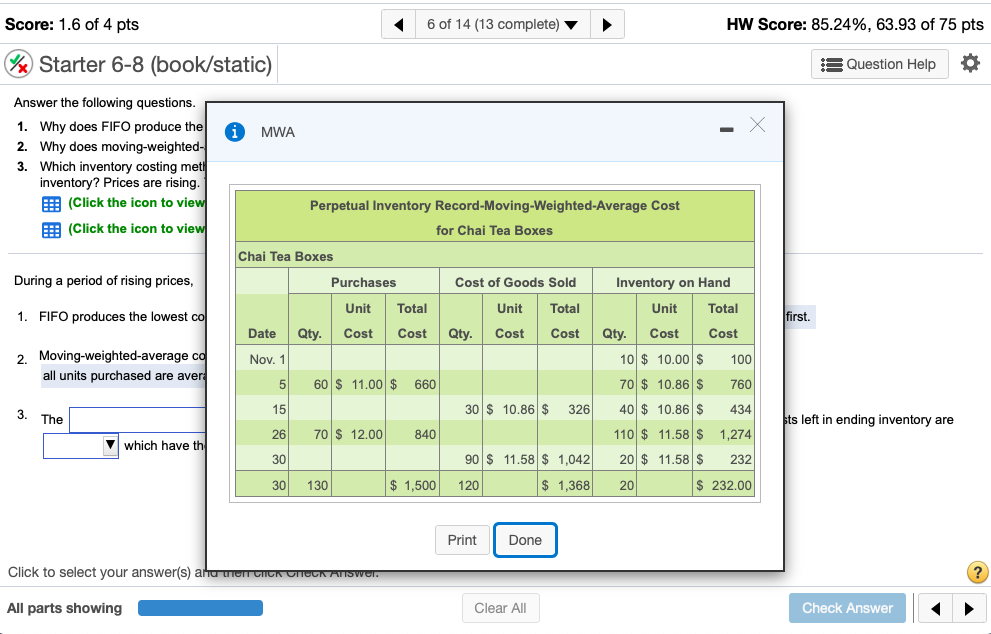Close the MWA dialog with X

click(x=757, y=125)
